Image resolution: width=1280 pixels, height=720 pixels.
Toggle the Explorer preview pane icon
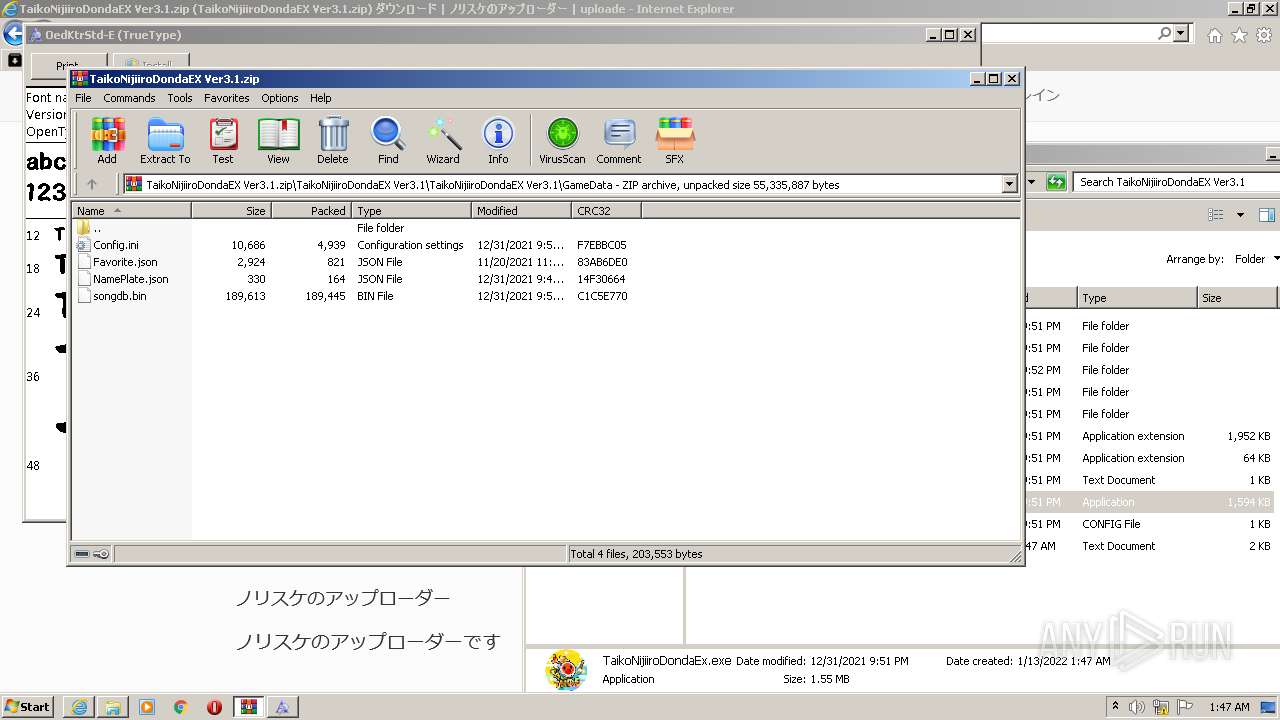(1266, 215)
